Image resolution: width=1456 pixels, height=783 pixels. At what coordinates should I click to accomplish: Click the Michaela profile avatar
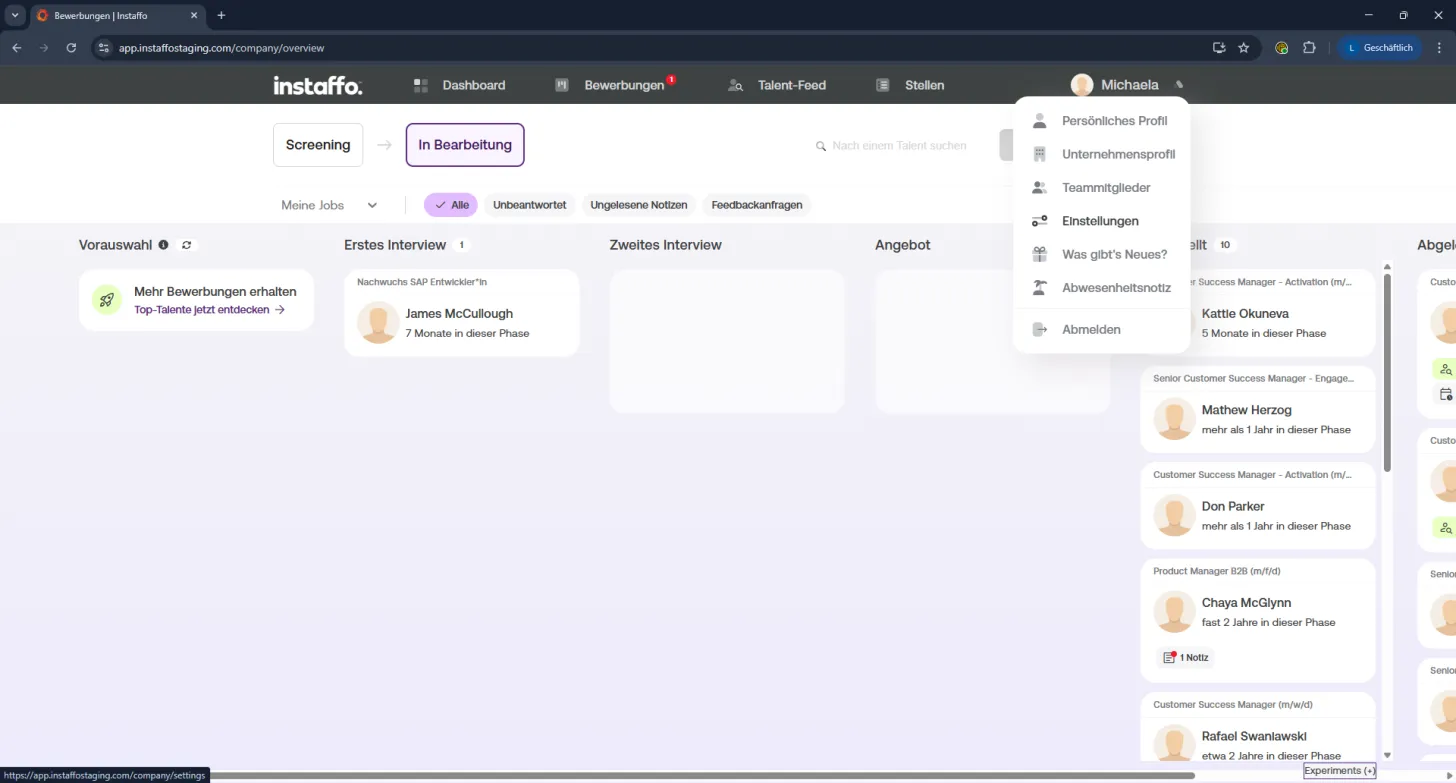tap(1082, 85)
